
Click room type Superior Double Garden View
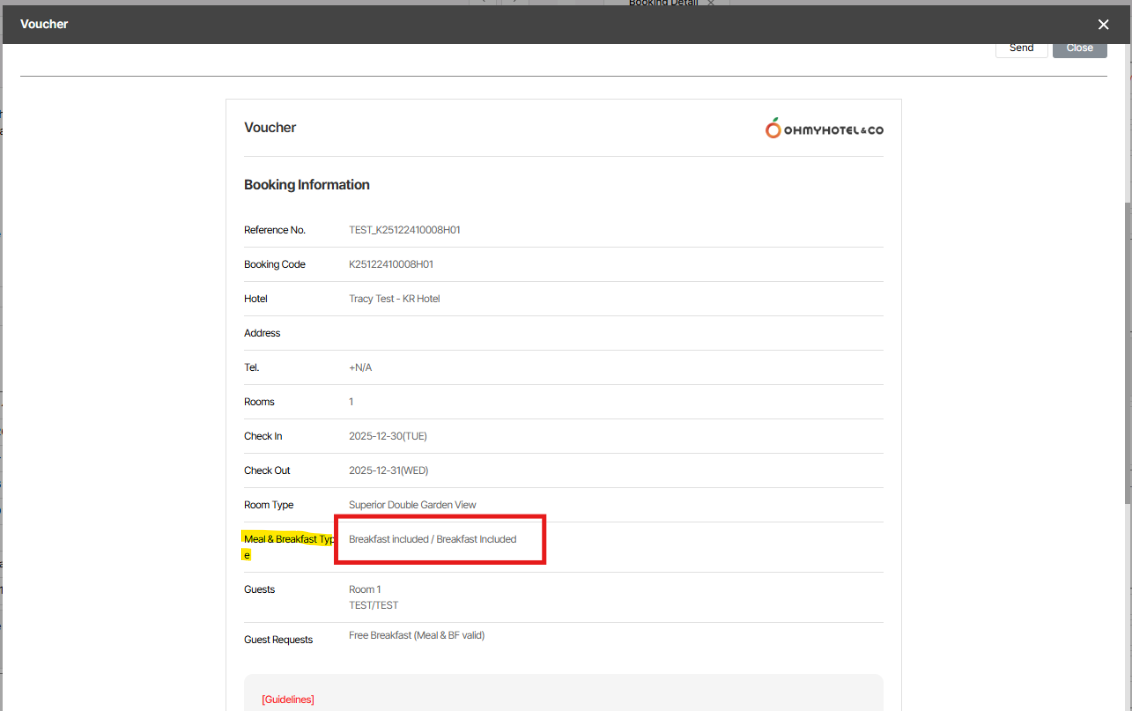coord(413,504)
